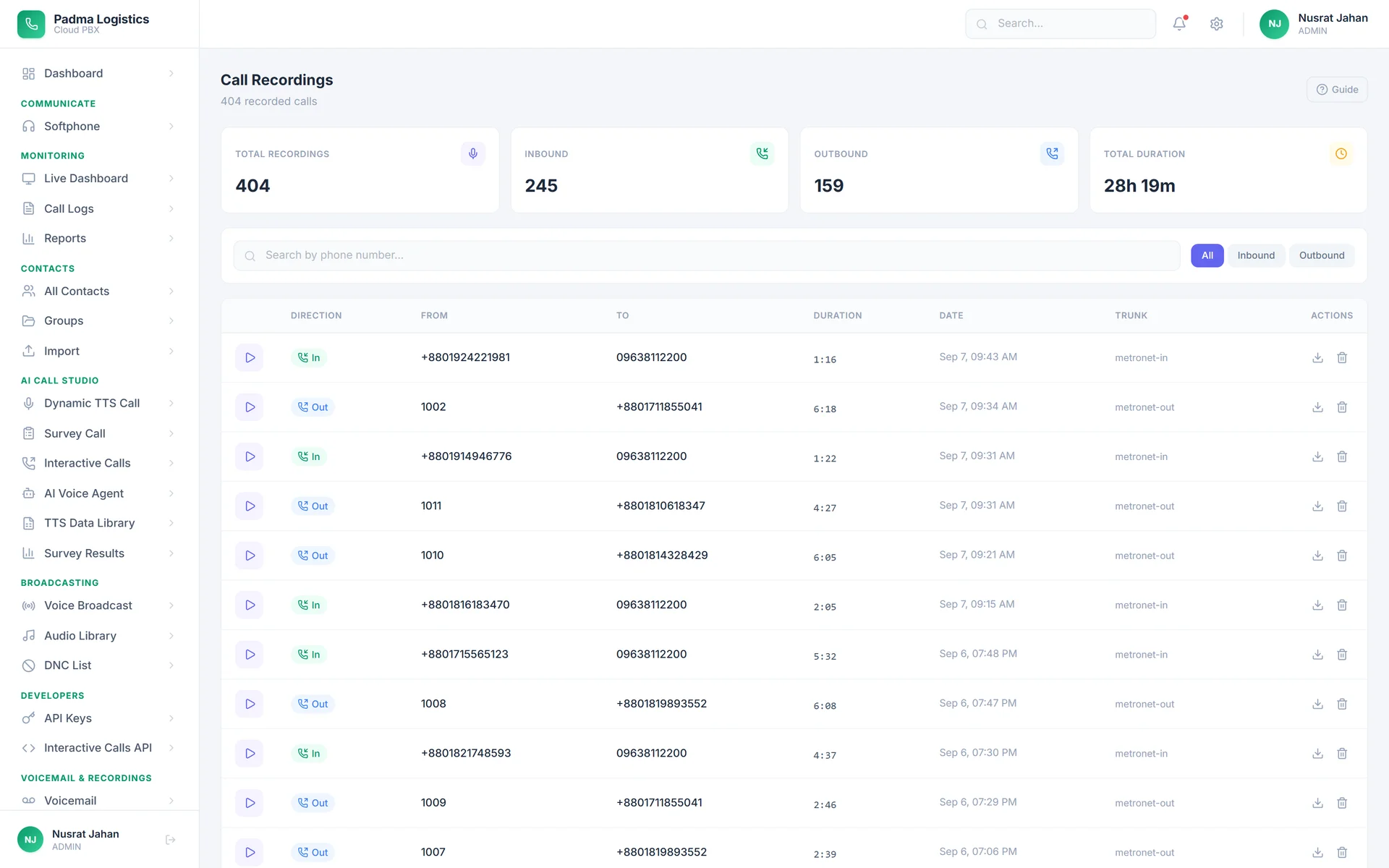Go to Live Dashboard
The height and width of the screenshot is (868, 1389).
point(99,179)
